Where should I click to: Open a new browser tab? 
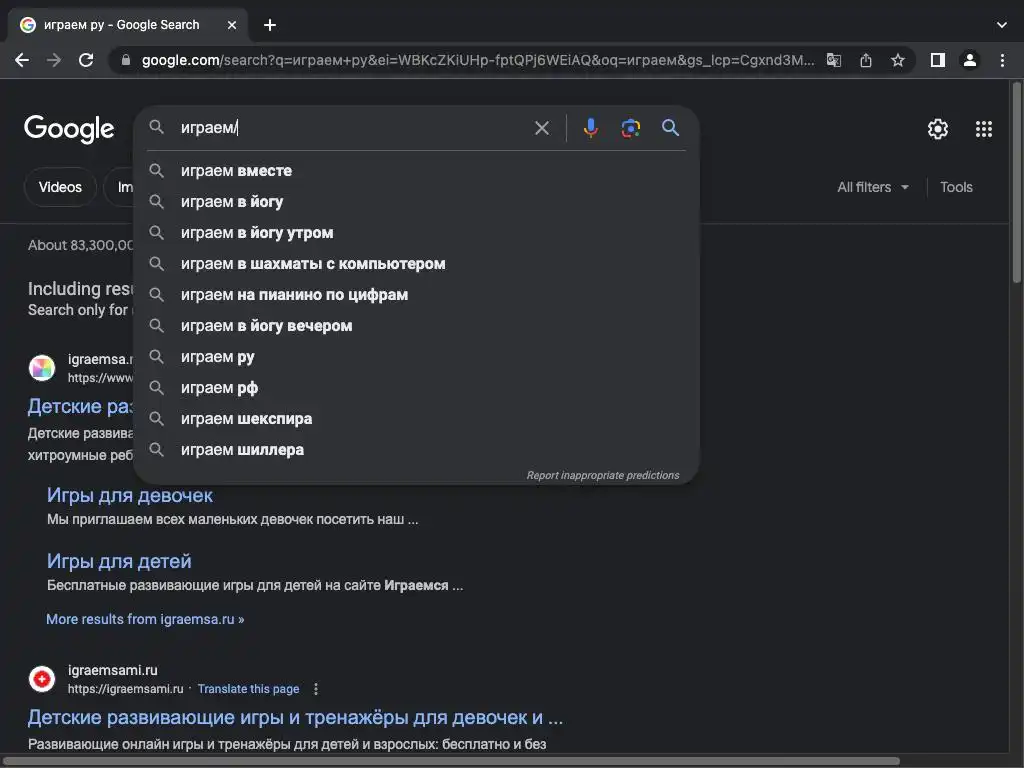click(x=270, y=25)
